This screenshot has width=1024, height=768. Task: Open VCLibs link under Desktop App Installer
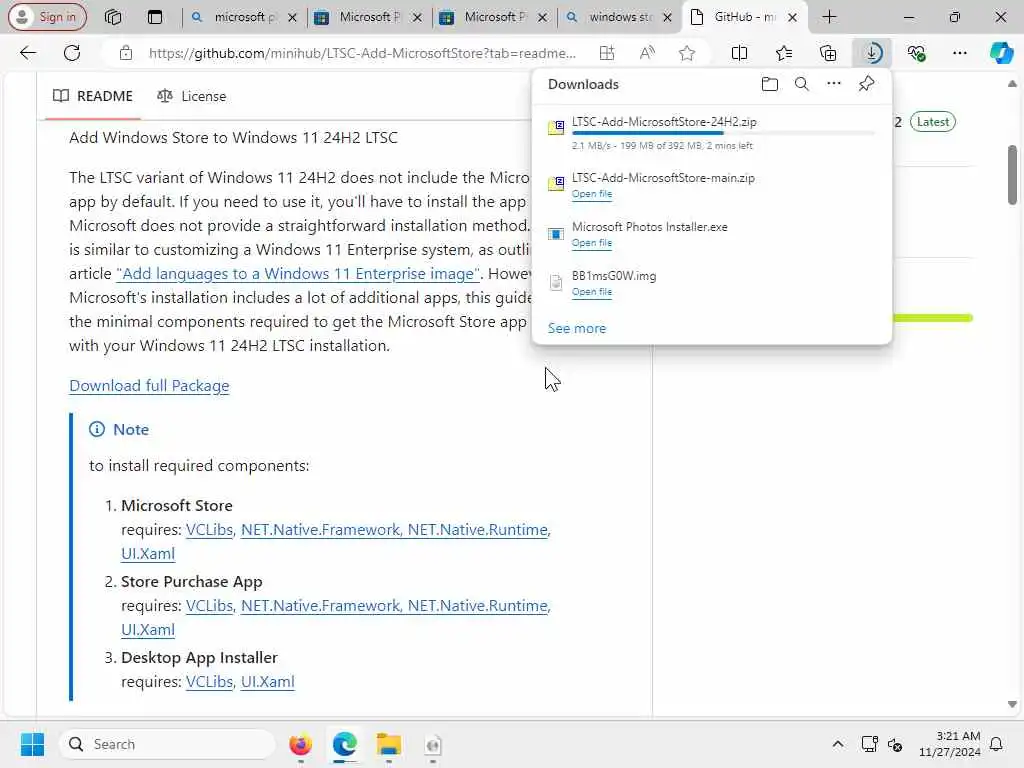pyautogui.click(x=209, y=682)
